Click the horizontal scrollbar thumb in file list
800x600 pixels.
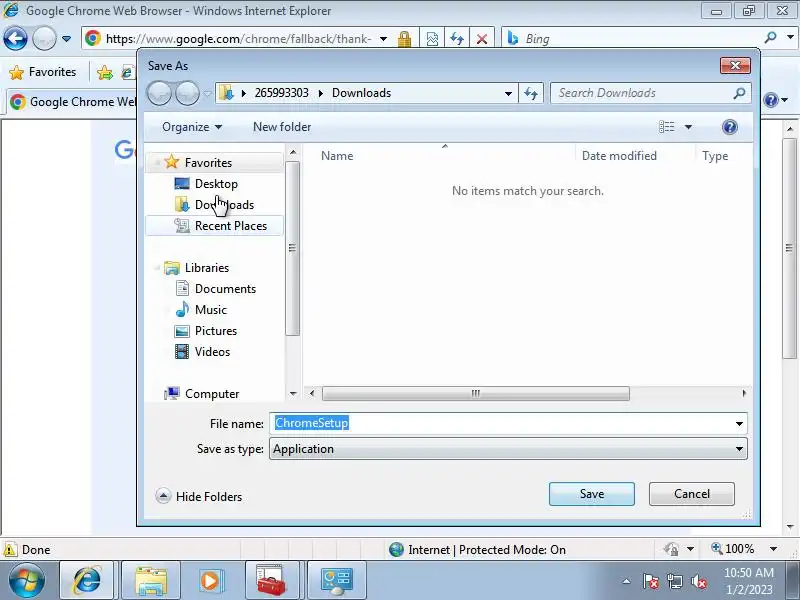[475, 393]
